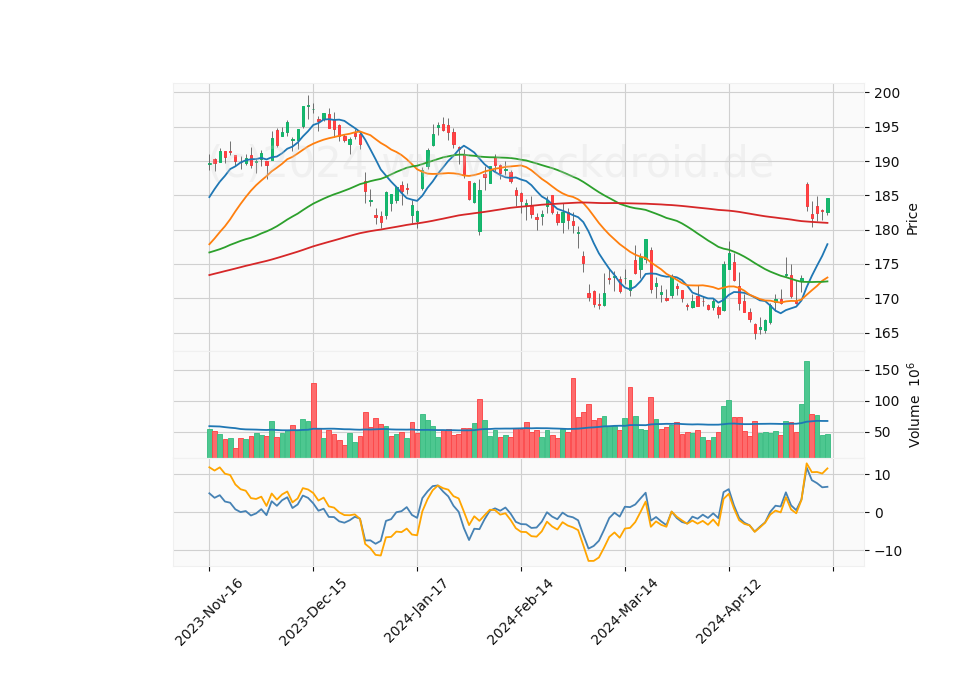Select the 165 price tick label
The width and height of the screenshot is (960, 690).
point(887,334)
